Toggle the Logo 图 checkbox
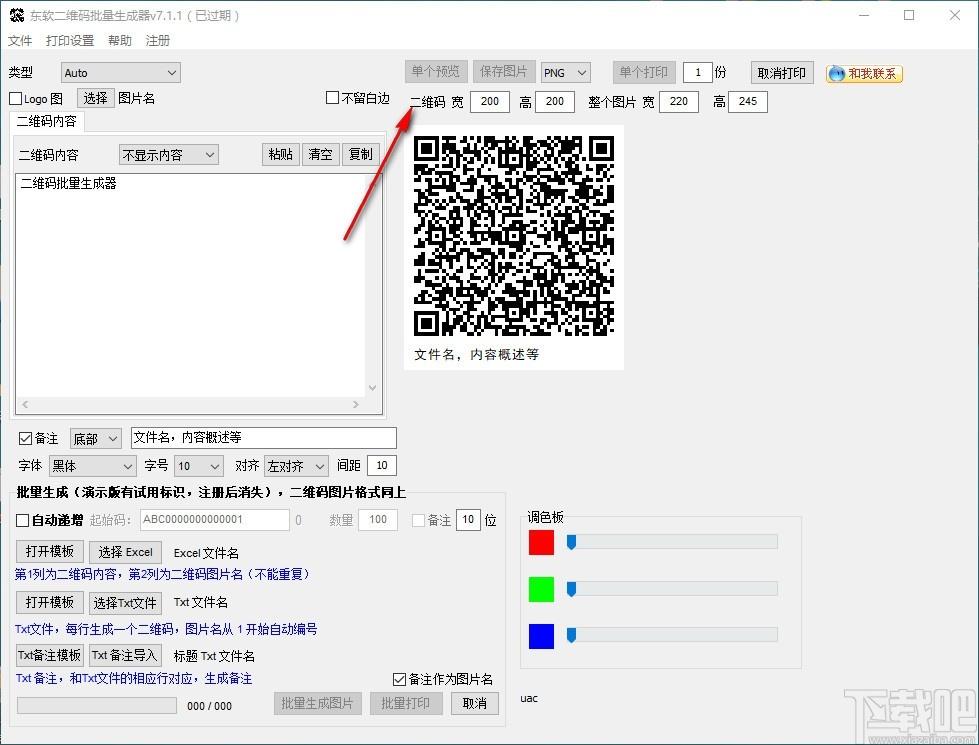The image size is (979, 745). (16, 99)
